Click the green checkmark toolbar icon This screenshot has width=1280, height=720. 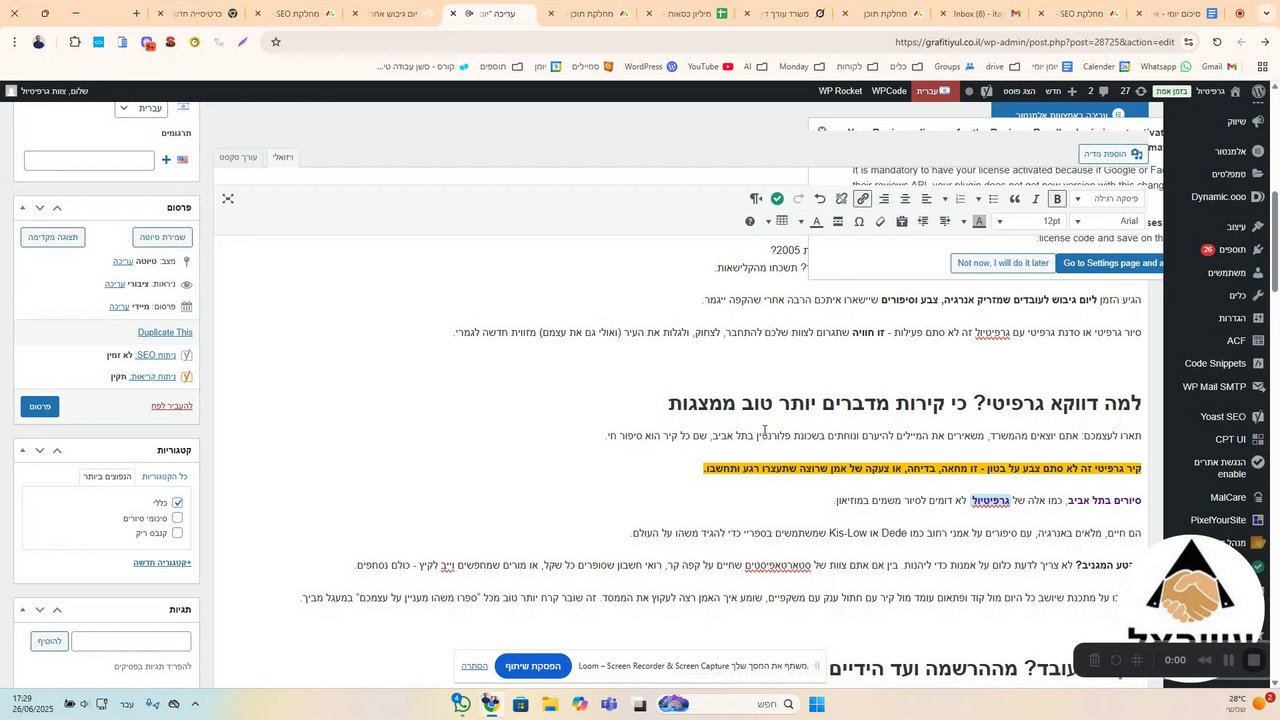click(777, 199)
